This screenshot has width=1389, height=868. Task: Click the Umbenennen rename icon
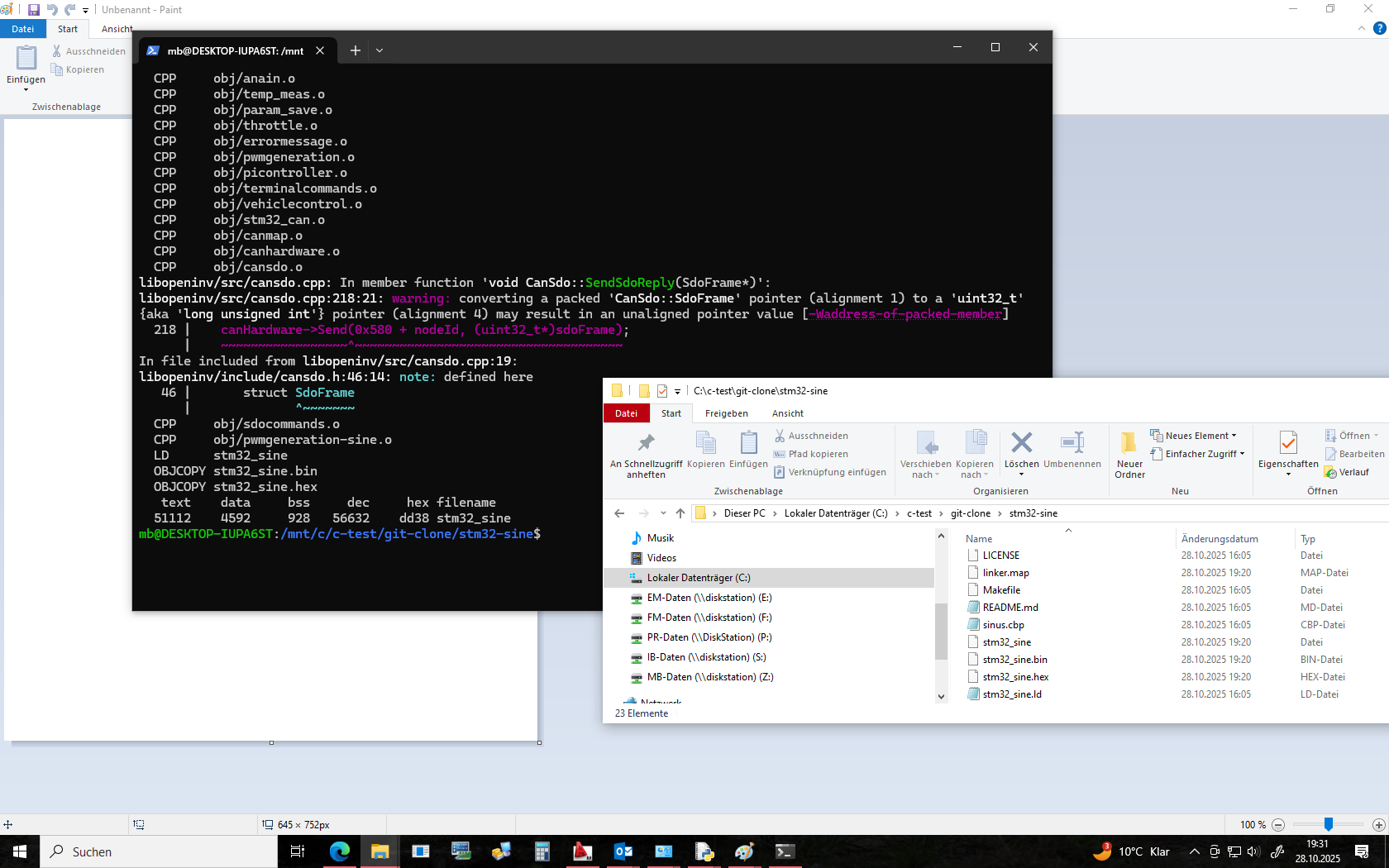tap(1072, 443)
